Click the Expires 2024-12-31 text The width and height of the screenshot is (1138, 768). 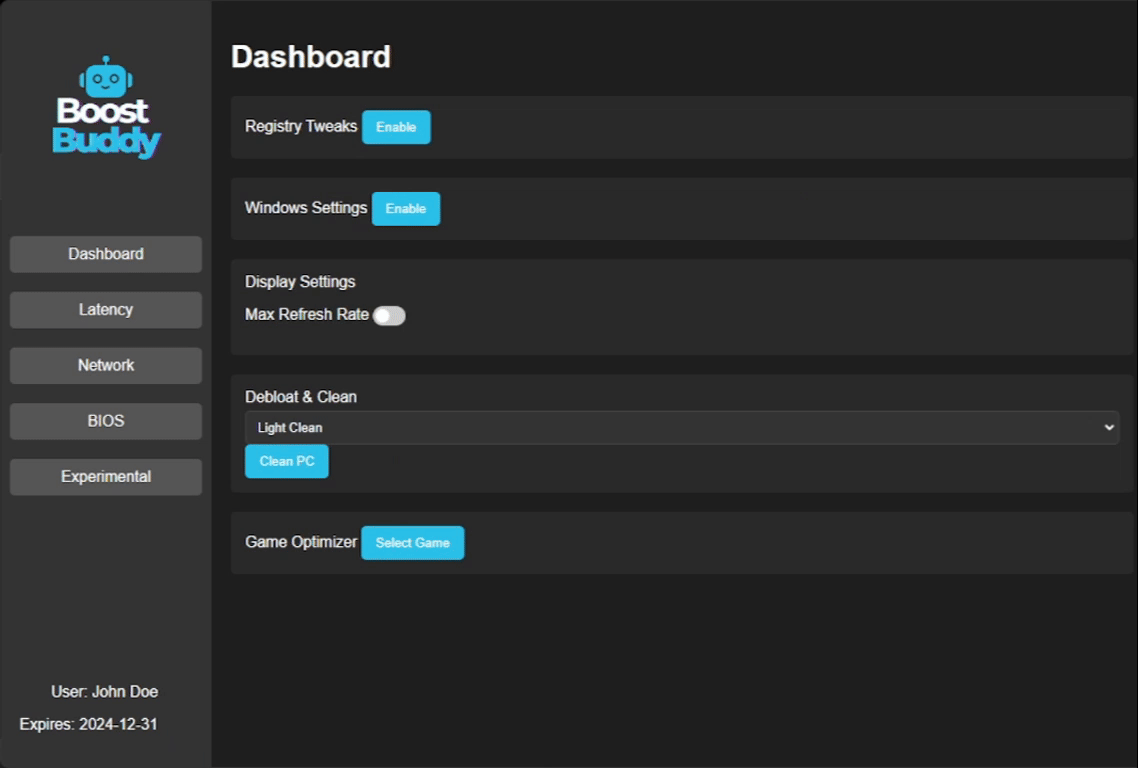click(88, 724)
